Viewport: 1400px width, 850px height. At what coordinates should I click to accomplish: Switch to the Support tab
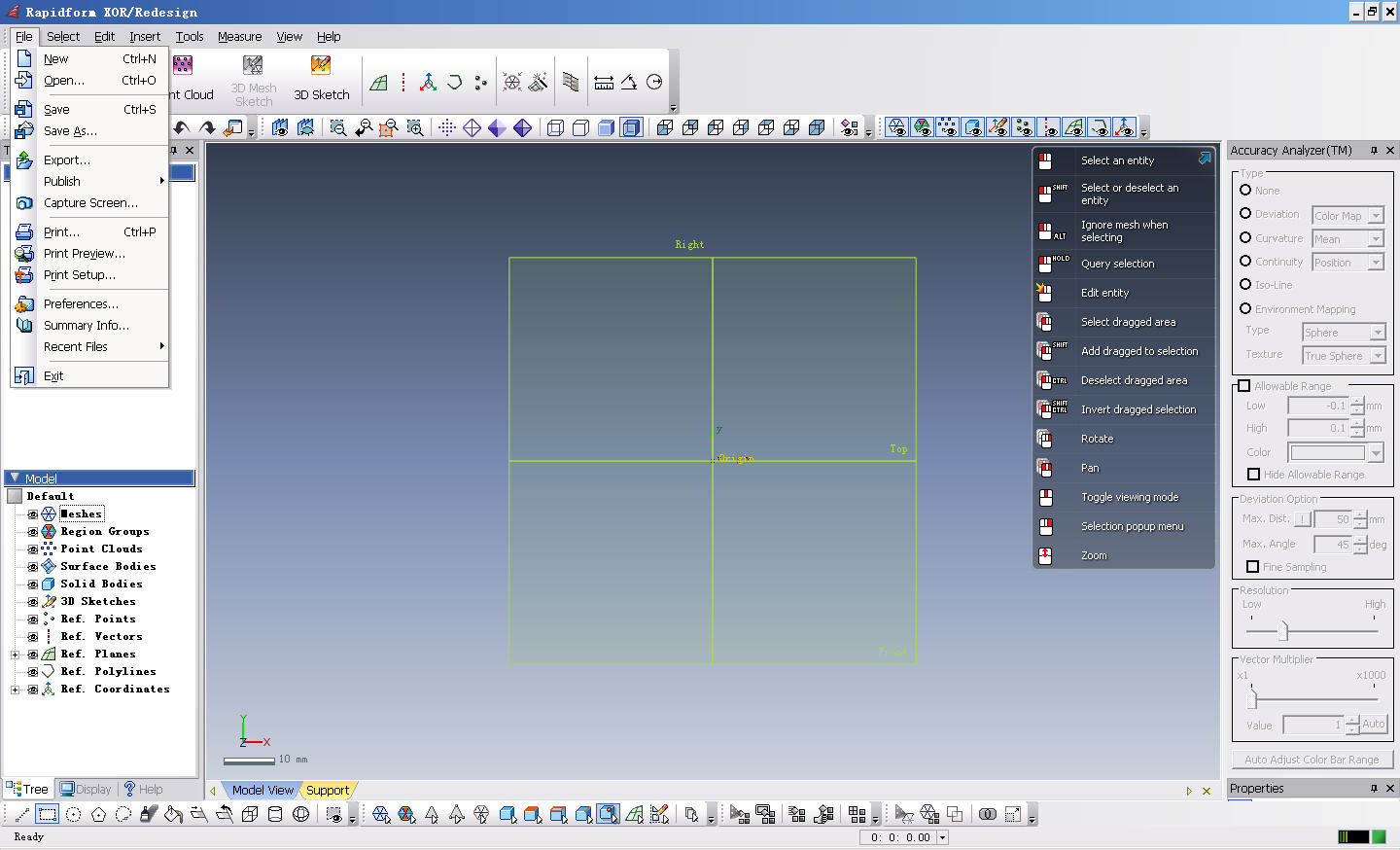(328, 791)
